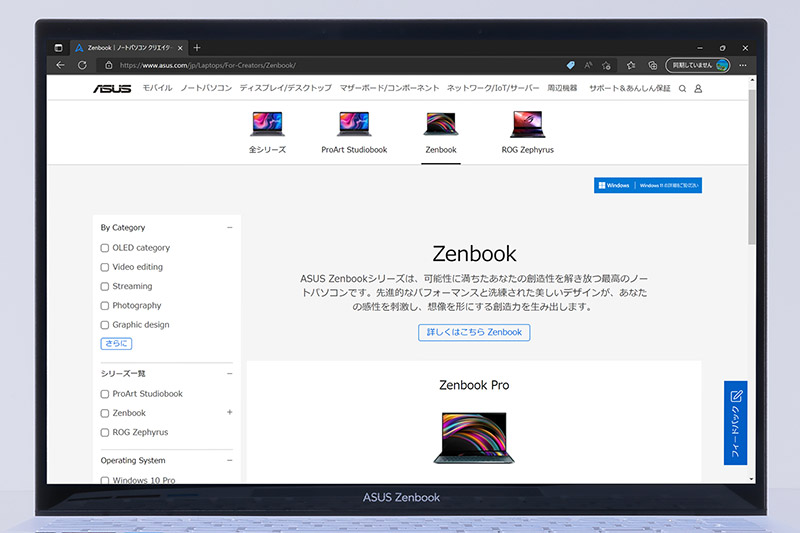This screenshot has height=533, width=800.
Task: Open site search with the magnifier icon
Action: click(682, 89)
